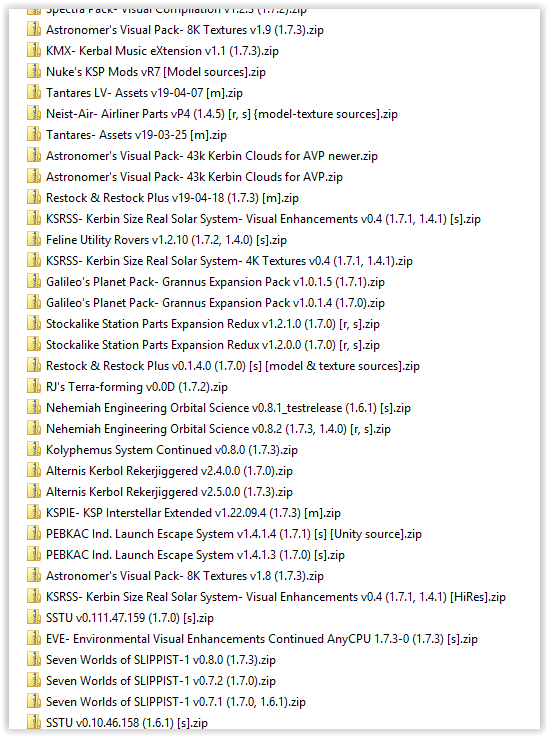Select zip icon for Kolyphemus System Continued v0.8.0

(34, 450)
